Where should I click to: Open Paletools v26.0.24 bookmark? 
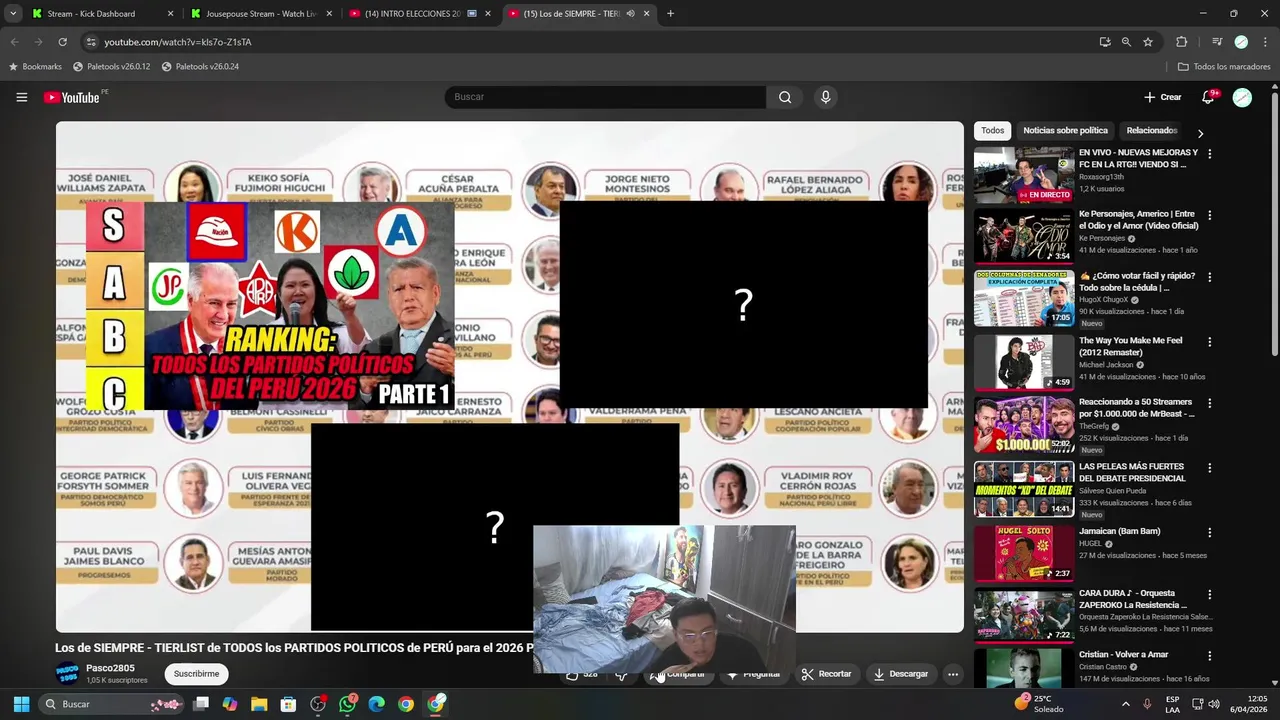click(x=200, y=66)
